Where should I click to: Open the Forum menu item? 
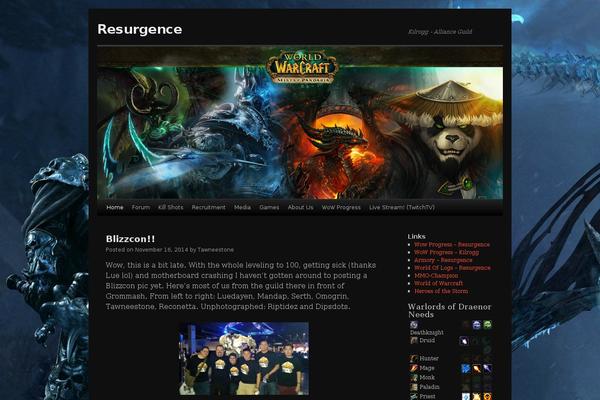coord(141,207)
